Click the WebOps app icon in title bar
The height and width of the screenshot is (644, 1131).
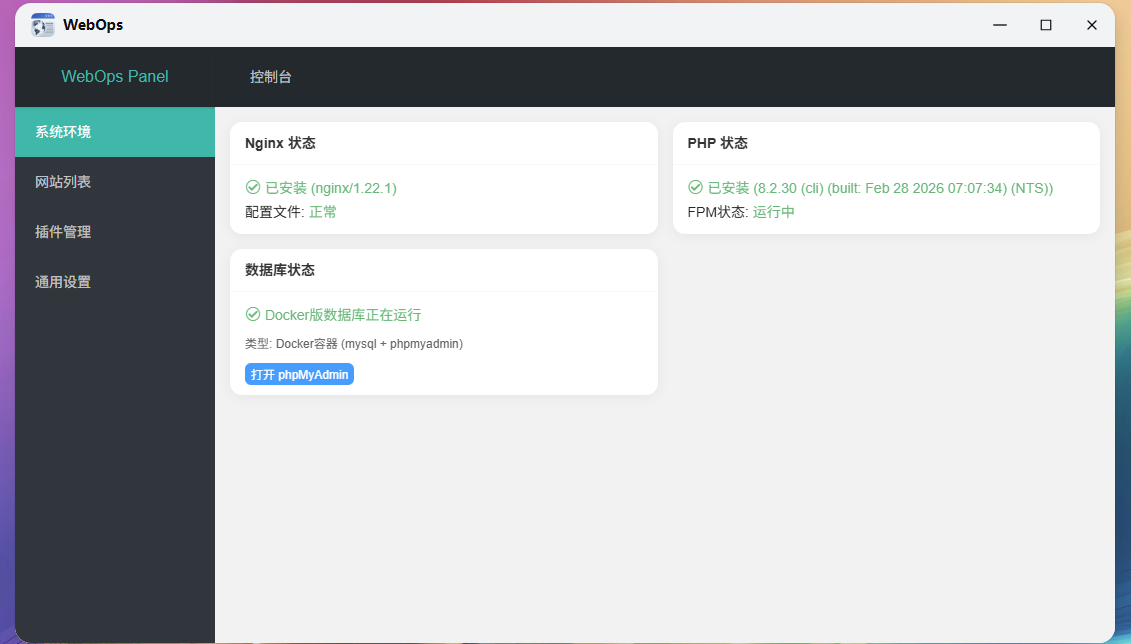point(43,25)
